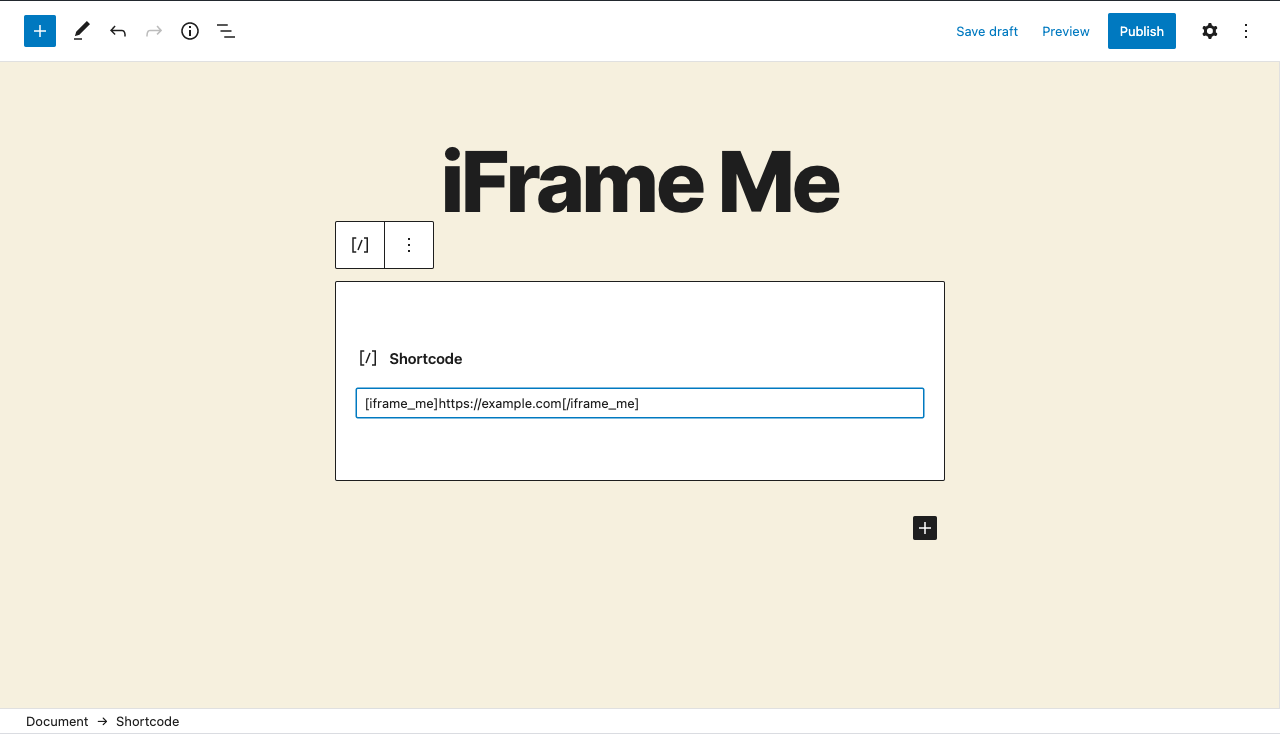Undo the last change
The width and height of the screenshot is (1280, 736).
118,31
